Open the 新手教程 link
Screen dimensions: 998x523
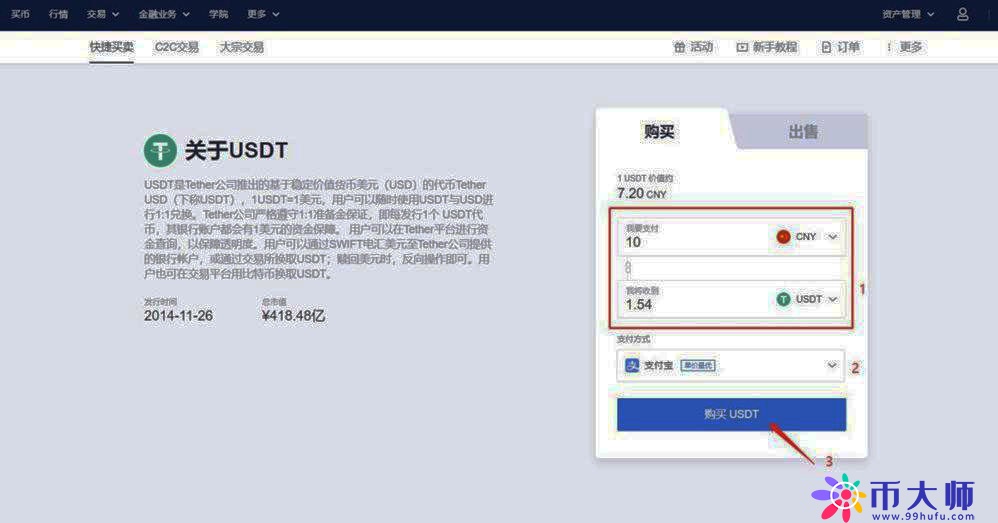pyautogui.click(x=775, y=47)
